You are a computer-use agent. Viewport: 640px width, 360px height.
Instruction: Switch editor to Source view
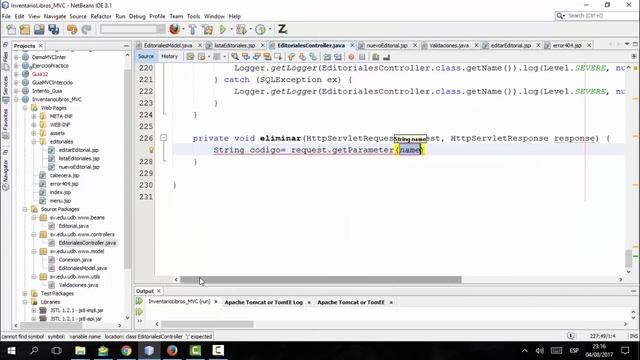[146, 56]
